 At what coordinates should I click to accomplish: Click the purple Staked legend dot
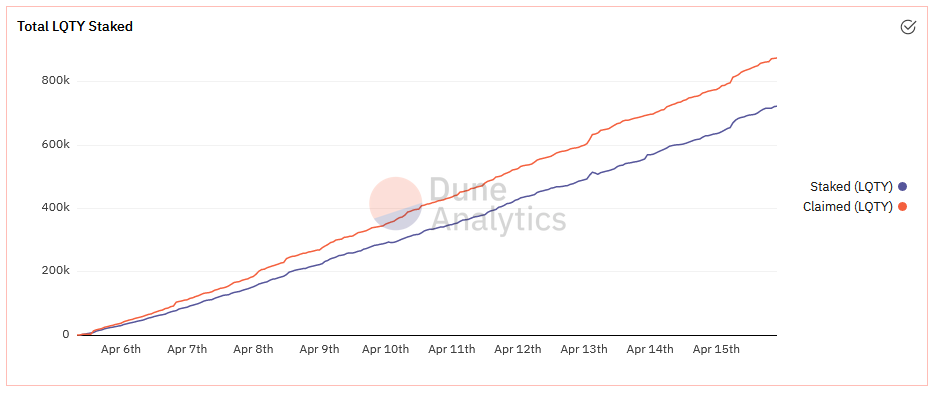point(903,187)
